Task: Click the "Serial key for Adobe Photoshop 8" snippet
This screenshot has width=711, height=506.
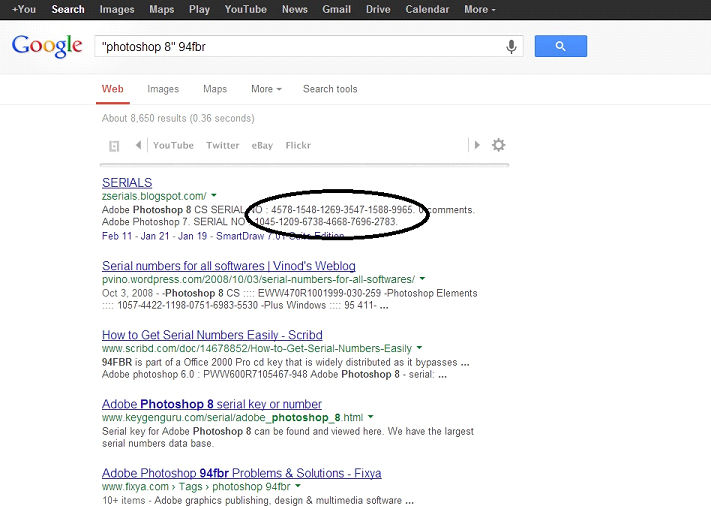Action: pos(288,437)
